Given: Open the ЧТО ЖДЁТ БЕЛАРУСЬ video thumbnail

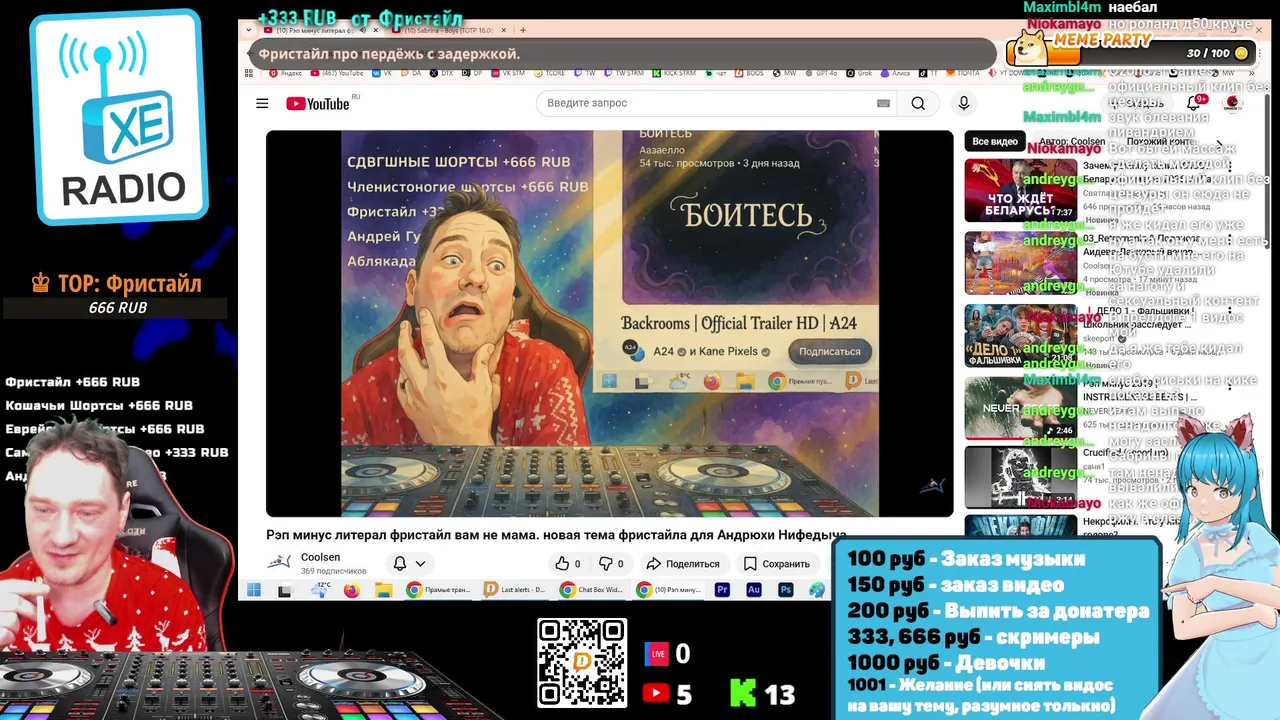Looking at the screenshot, I should 1020,190.
